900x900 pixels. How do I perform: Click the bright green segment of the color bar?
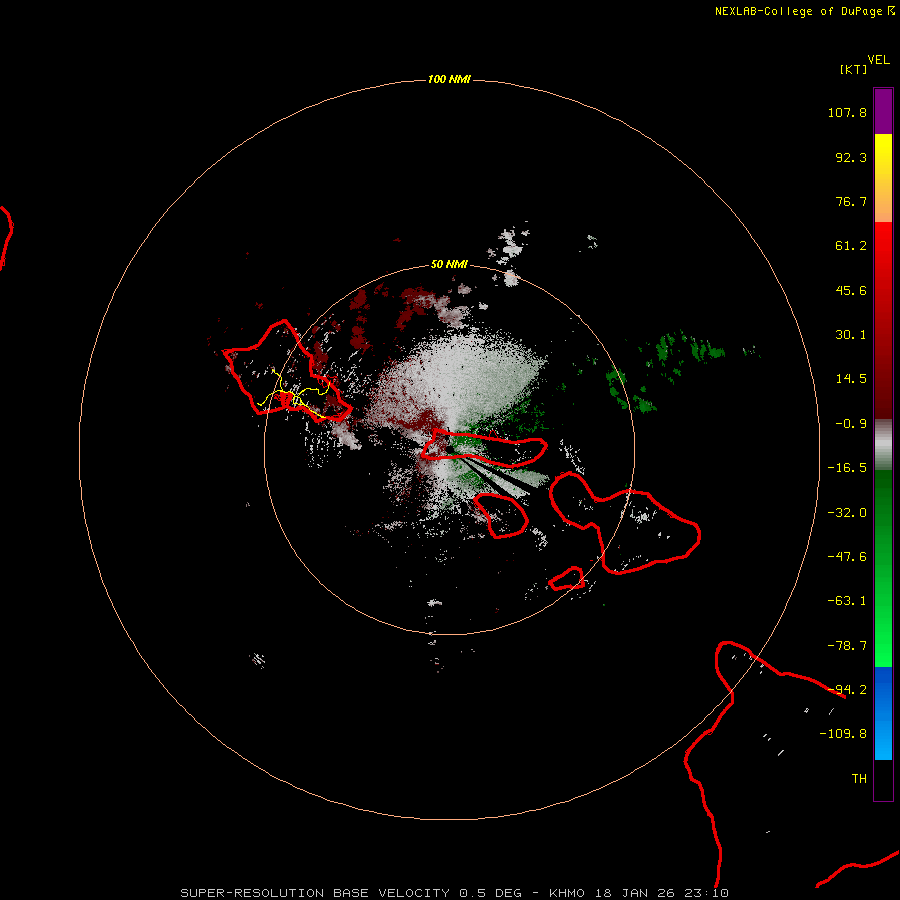point(883,568)
